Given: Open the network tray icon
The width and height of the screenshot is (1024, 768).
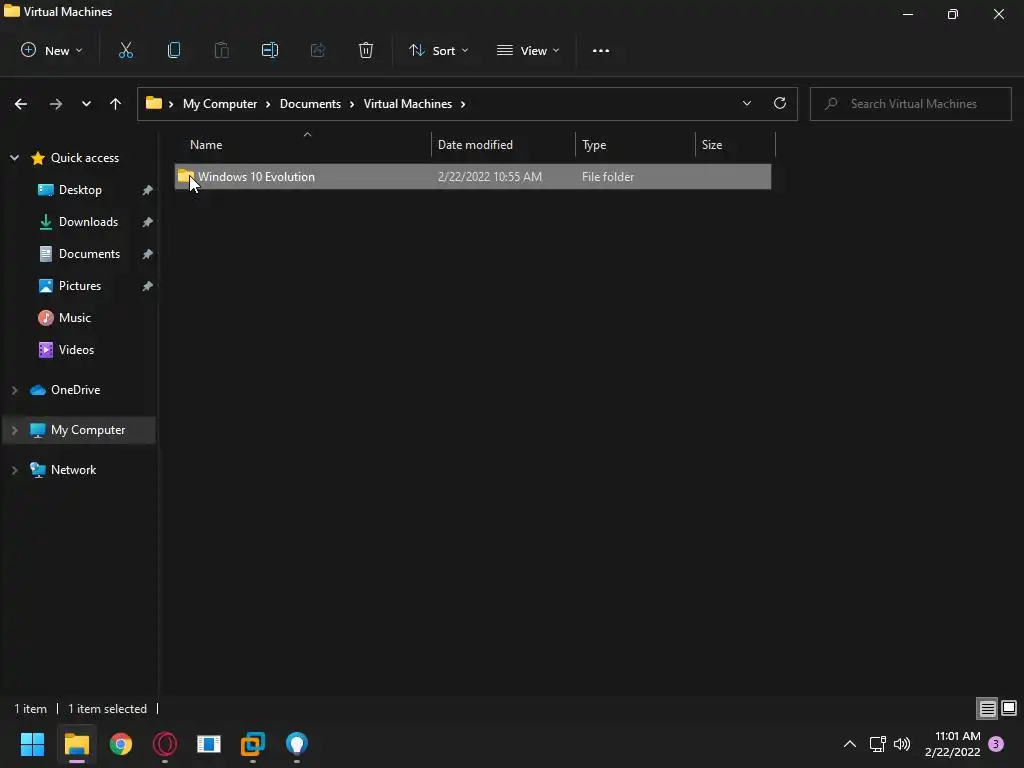Looking at the screenshot, I should 877,744.
